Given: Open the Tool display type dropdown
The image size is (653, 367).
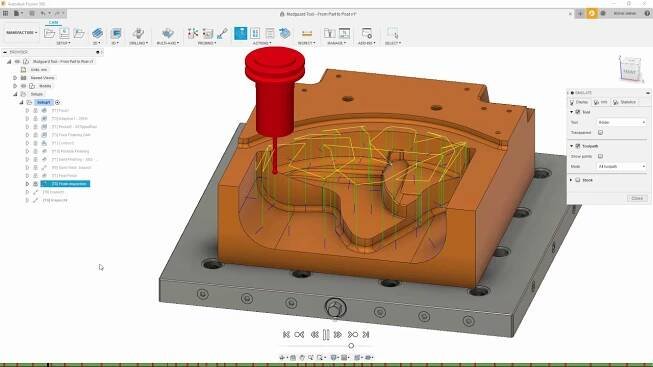Looking at the screenshot, I should coord(621,122).
